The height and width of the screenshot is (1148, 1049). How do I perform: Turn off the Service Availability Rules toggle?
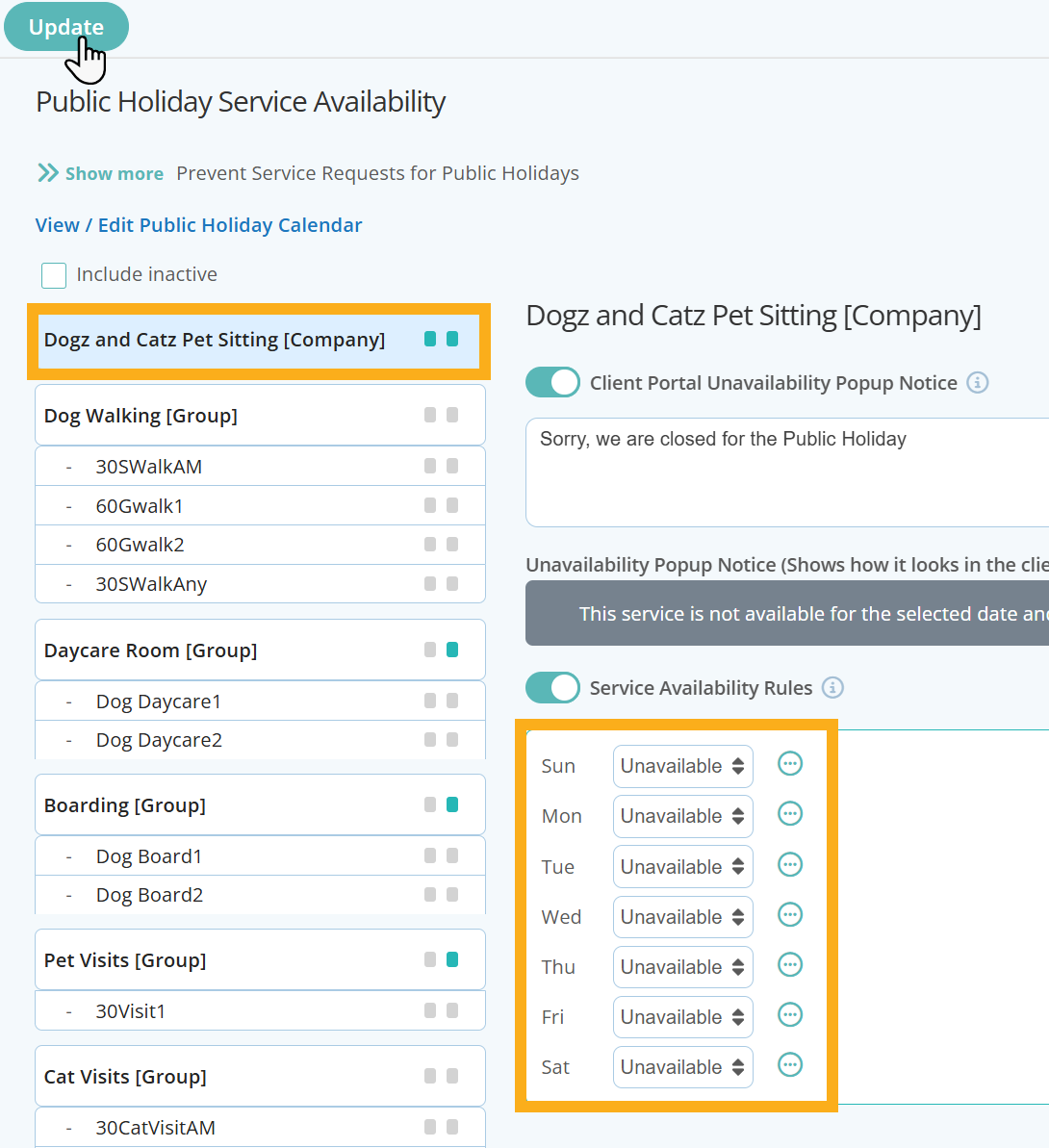[x=552, y=687]
